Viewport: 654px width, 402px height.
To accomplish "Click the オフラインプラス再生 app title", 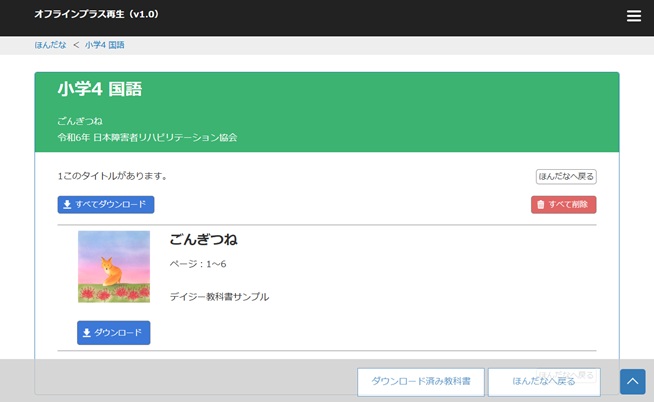I will (96, 15).
